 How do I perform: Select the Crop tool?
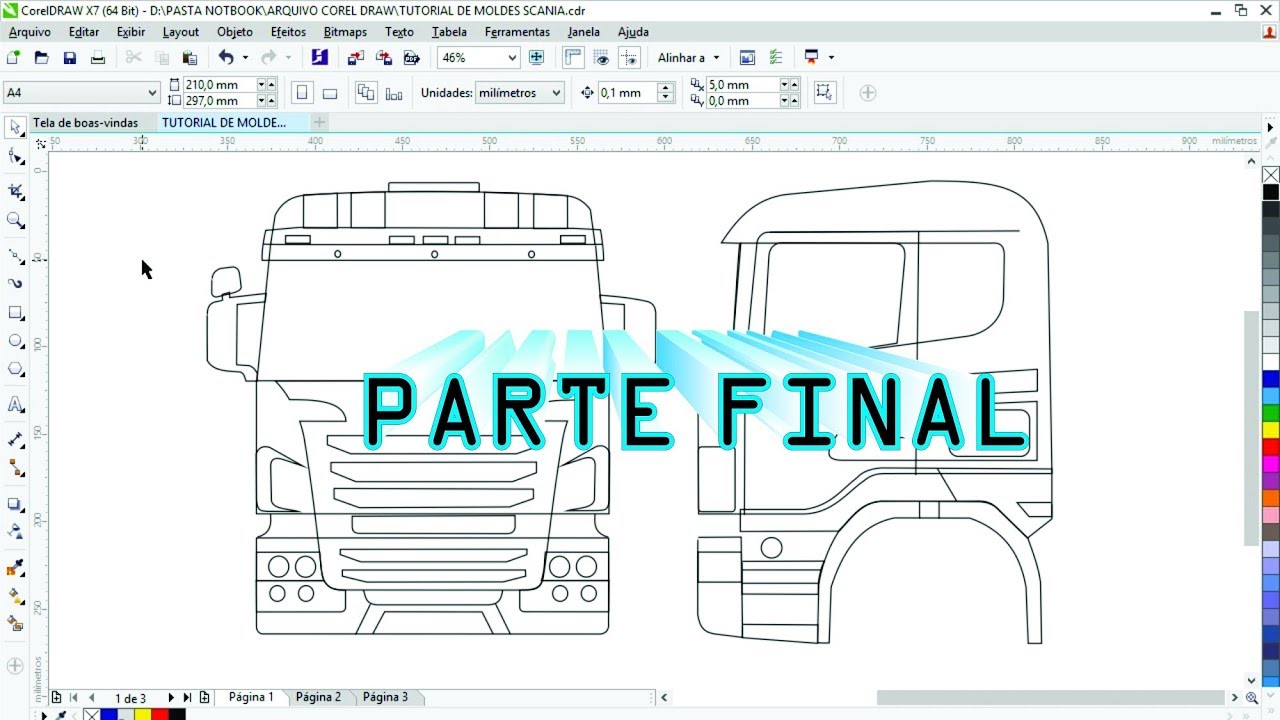coord(15,191)
